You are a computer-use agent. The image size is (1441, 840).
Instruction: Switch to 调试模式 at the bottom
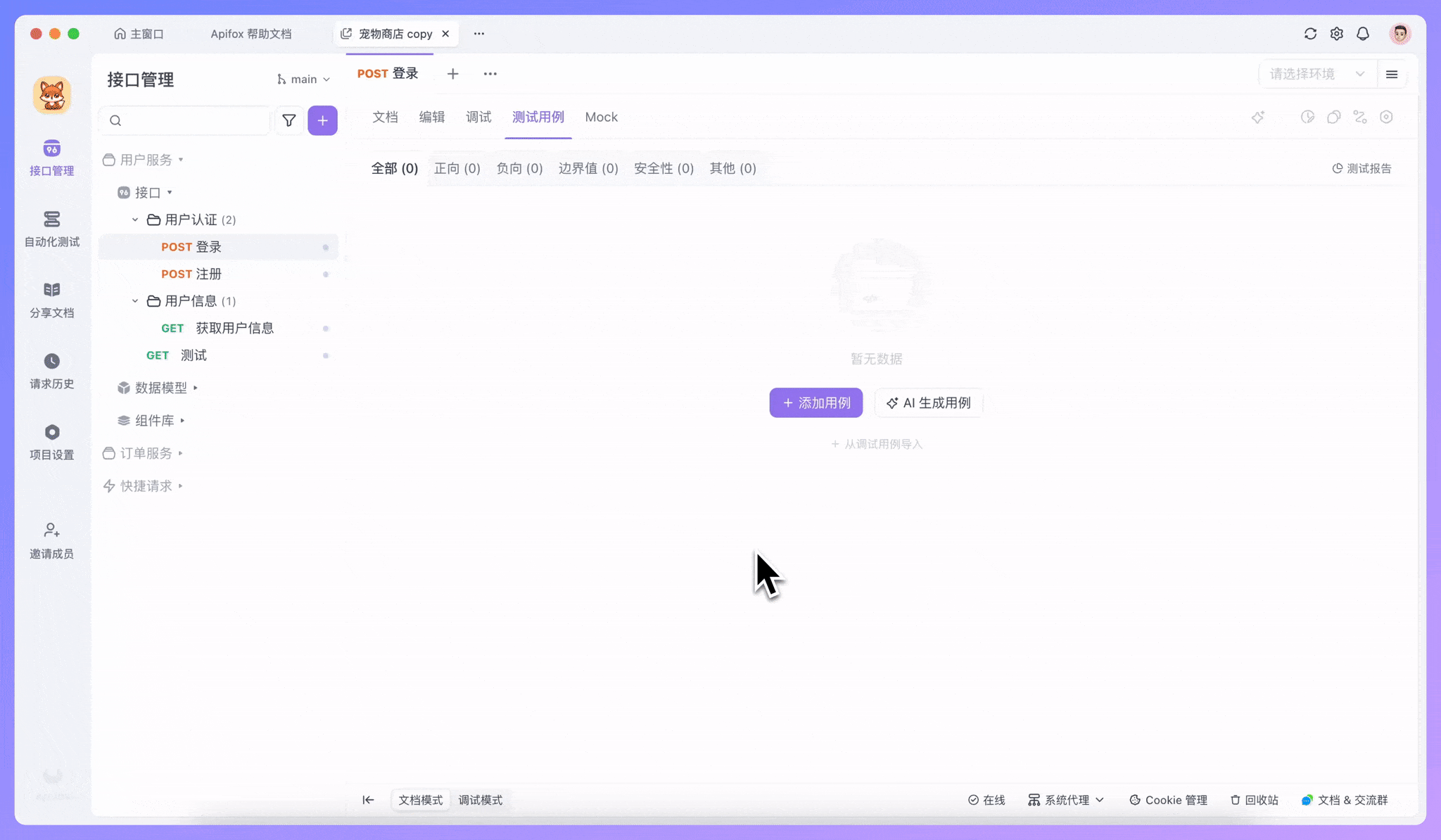(480, 800)
